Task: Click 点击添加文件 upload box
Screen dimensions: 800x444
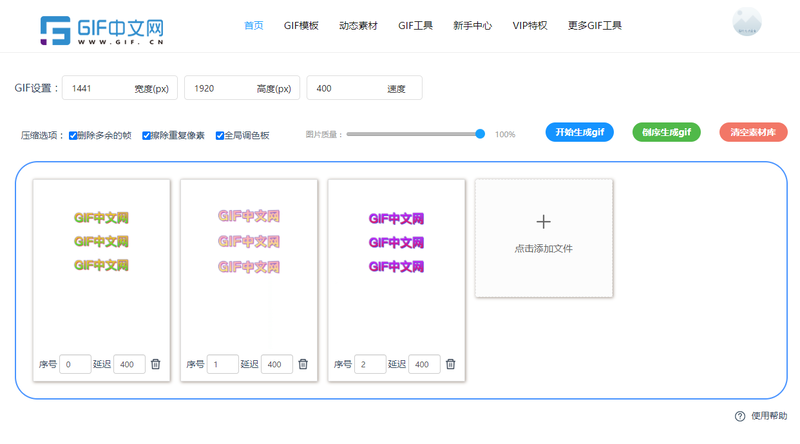Action: click(x=544, y=238)
